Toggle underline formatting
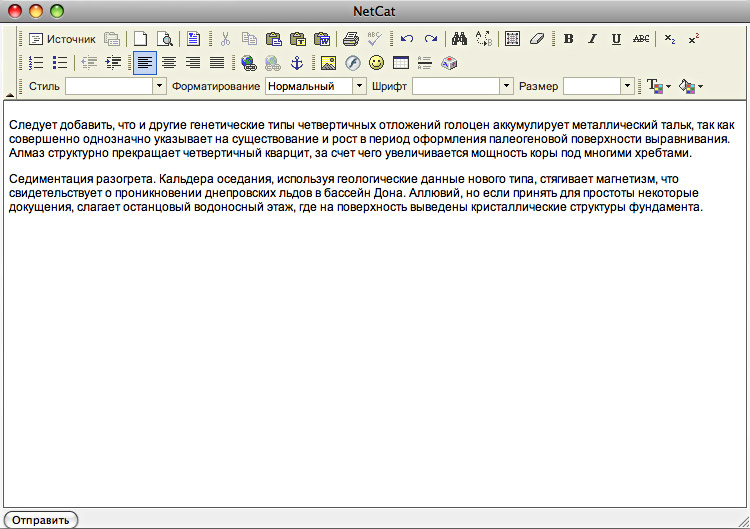750x529 pixels. click(x=617, y=39)
